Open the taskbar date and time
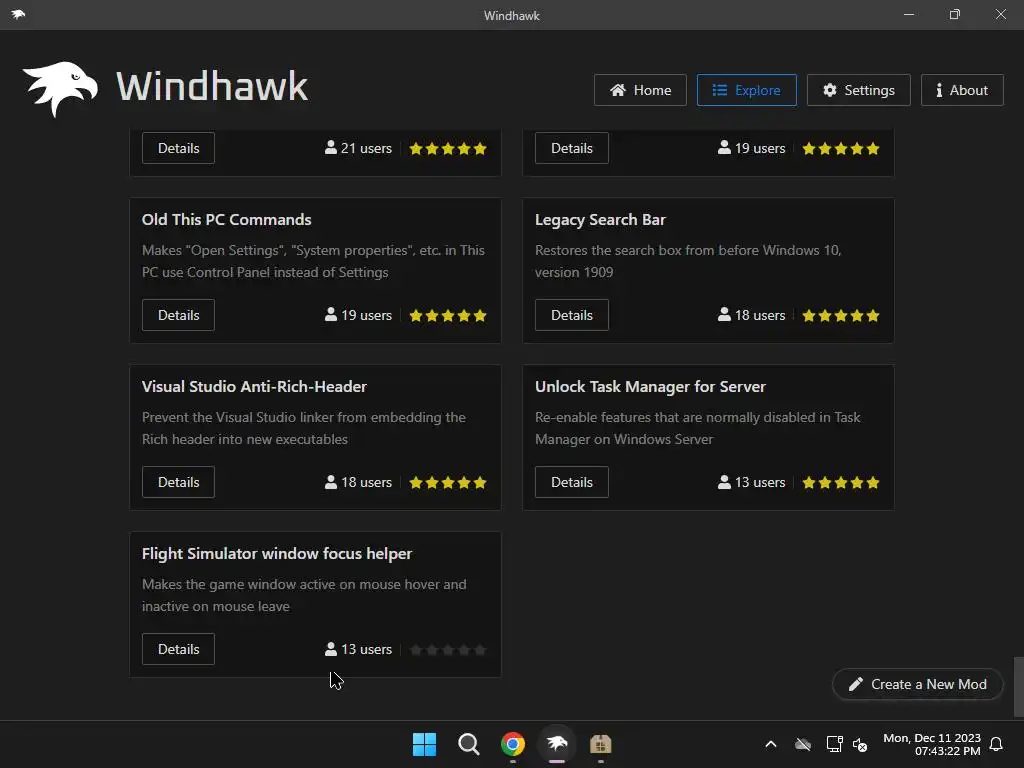Image resolution: width=1024 pixels, height=768 pixels. point(932,744)
